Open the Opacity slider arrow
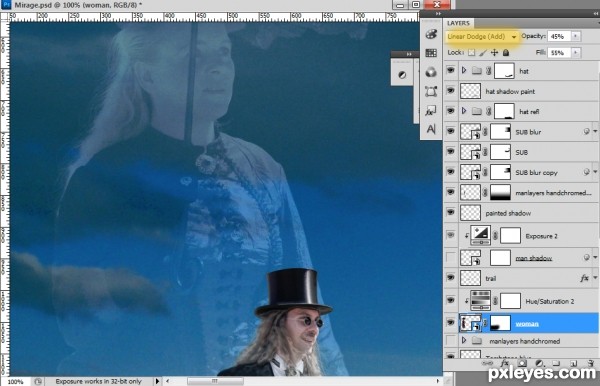 576,36
